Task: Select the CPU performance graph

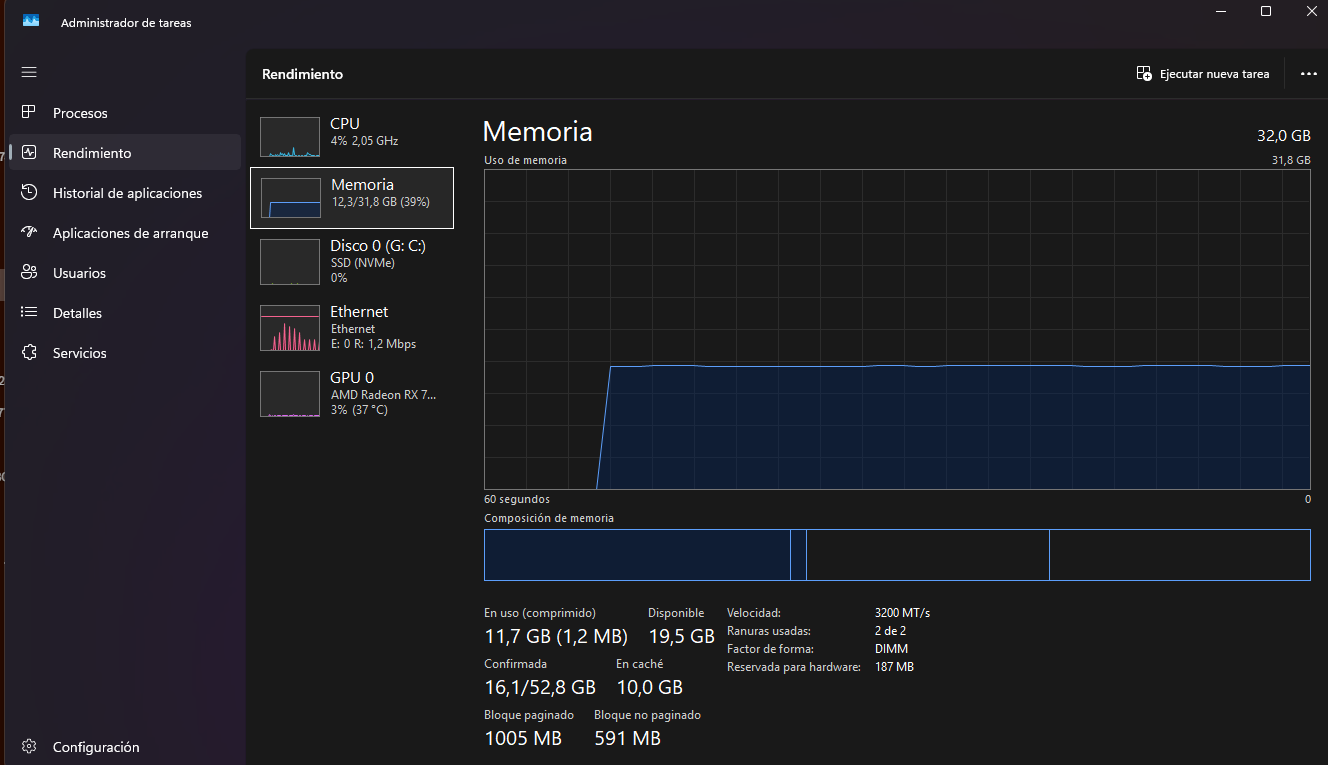Action: click(x=290, y=137)
